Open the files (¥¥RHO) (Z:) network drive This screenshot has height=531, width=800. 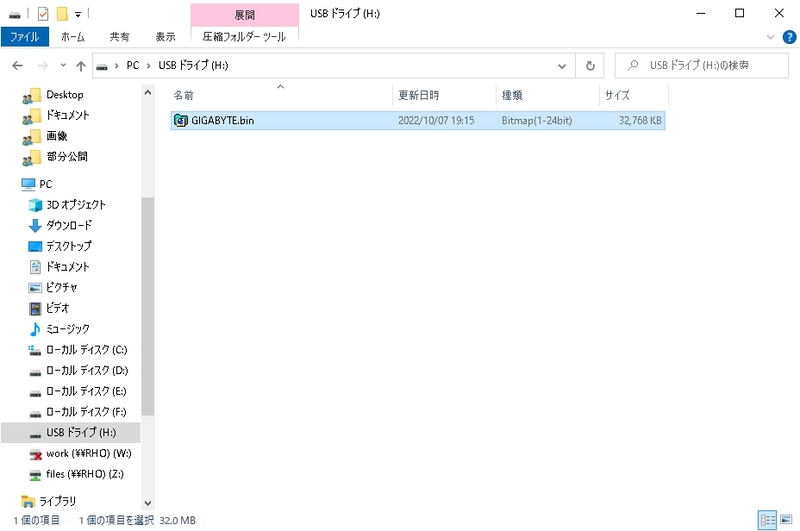click(x=84, y=474)
